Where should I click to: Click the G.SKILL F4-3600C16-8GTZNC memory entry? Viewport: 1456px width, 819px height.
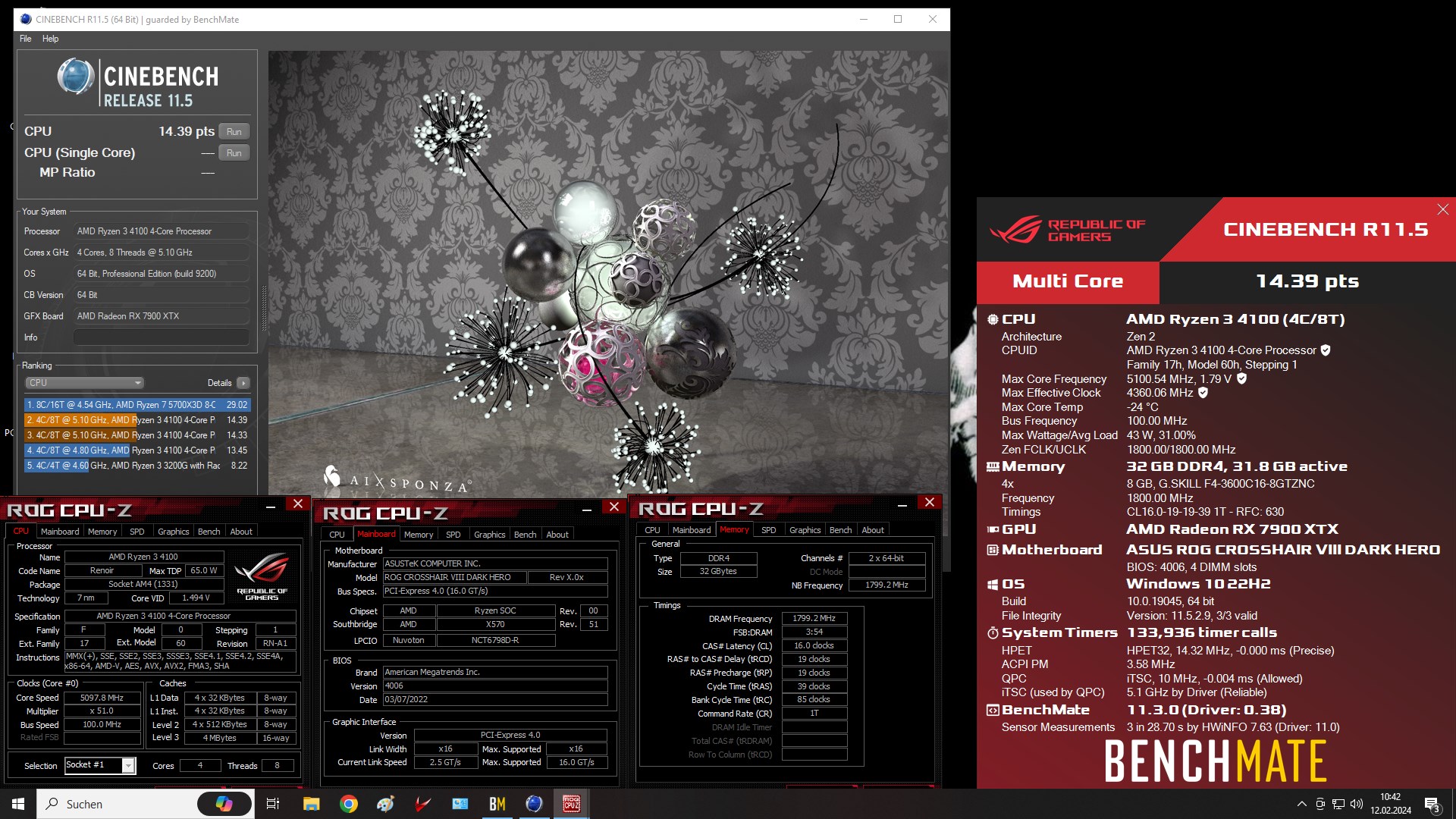click(1220, 484)
